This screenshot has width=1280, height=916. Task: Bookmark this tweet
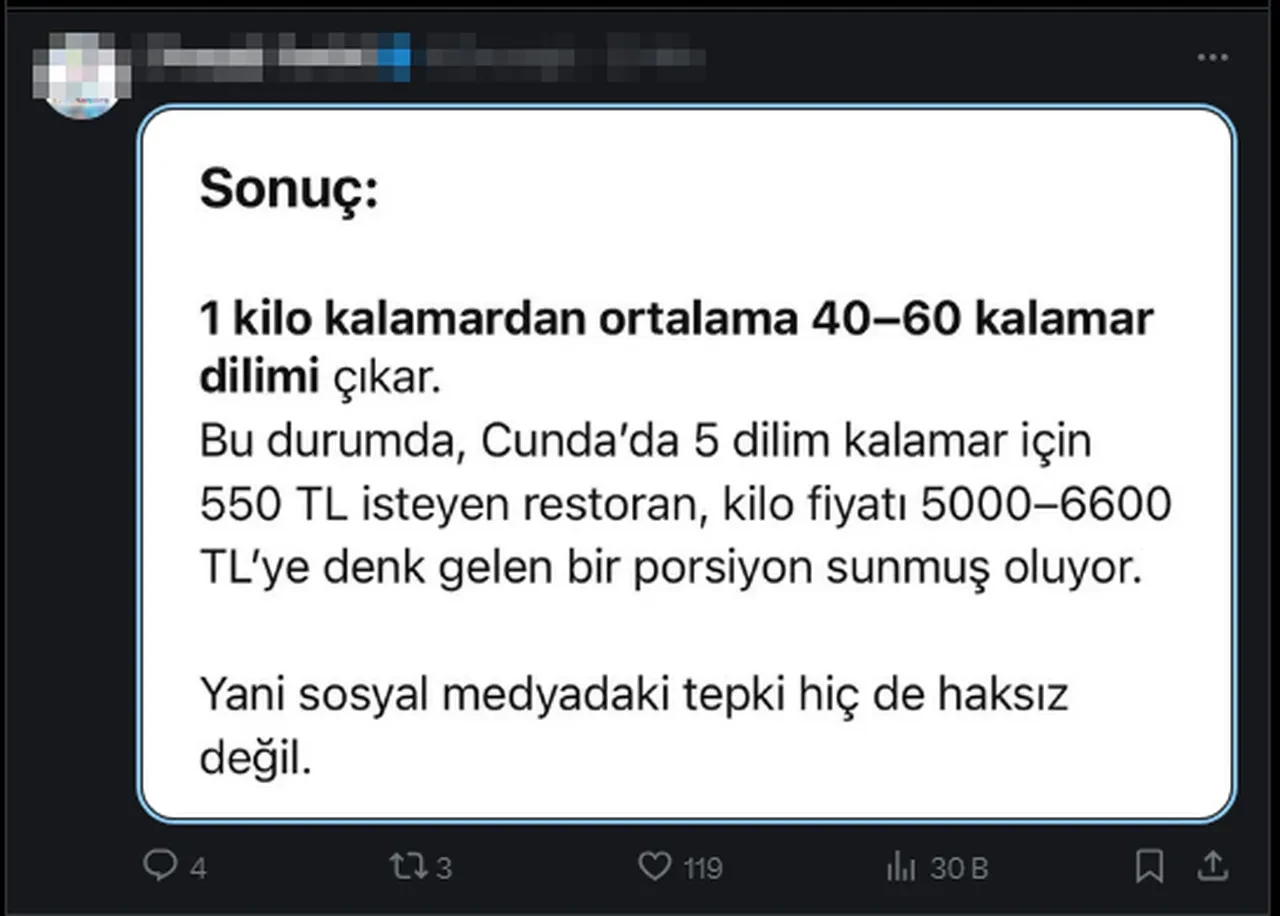(1150, 865)
